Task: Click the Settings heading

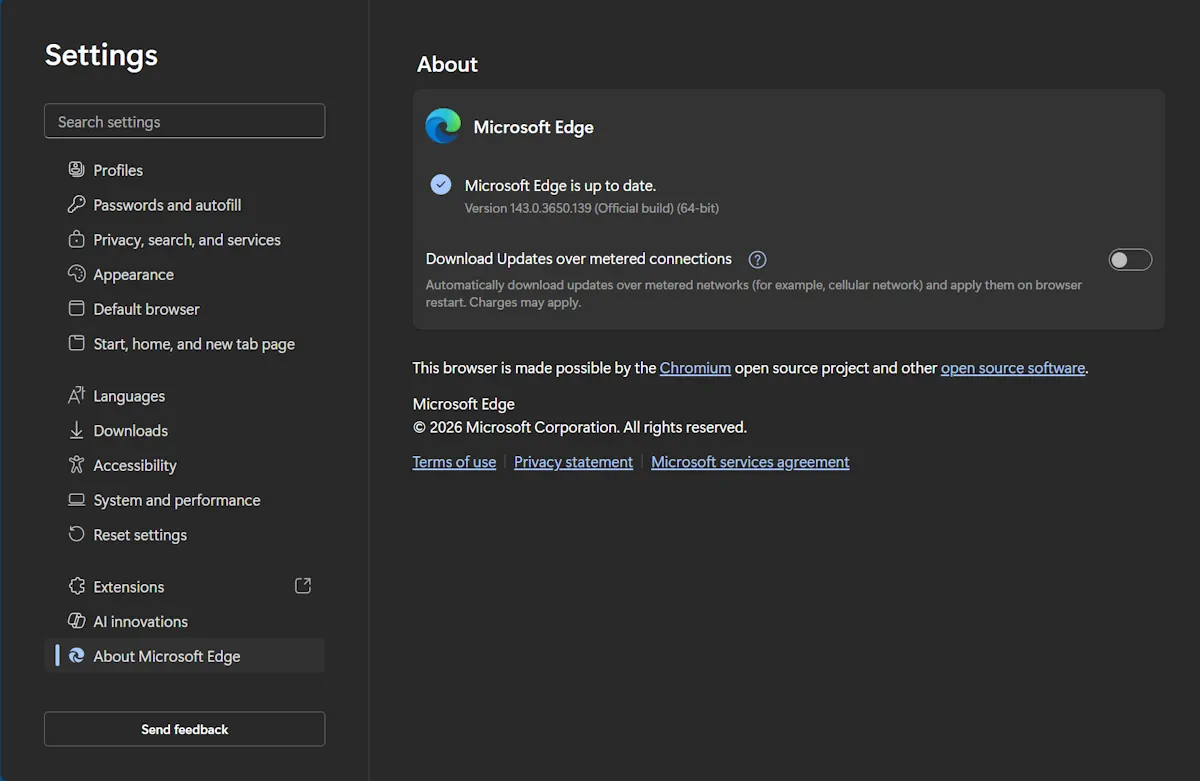Action: click(101, 55)
